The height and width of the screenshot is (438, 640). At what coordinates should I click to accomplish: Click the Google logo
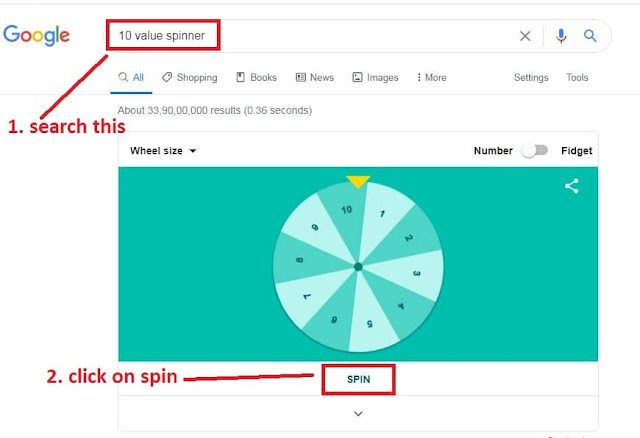point(36,35)
